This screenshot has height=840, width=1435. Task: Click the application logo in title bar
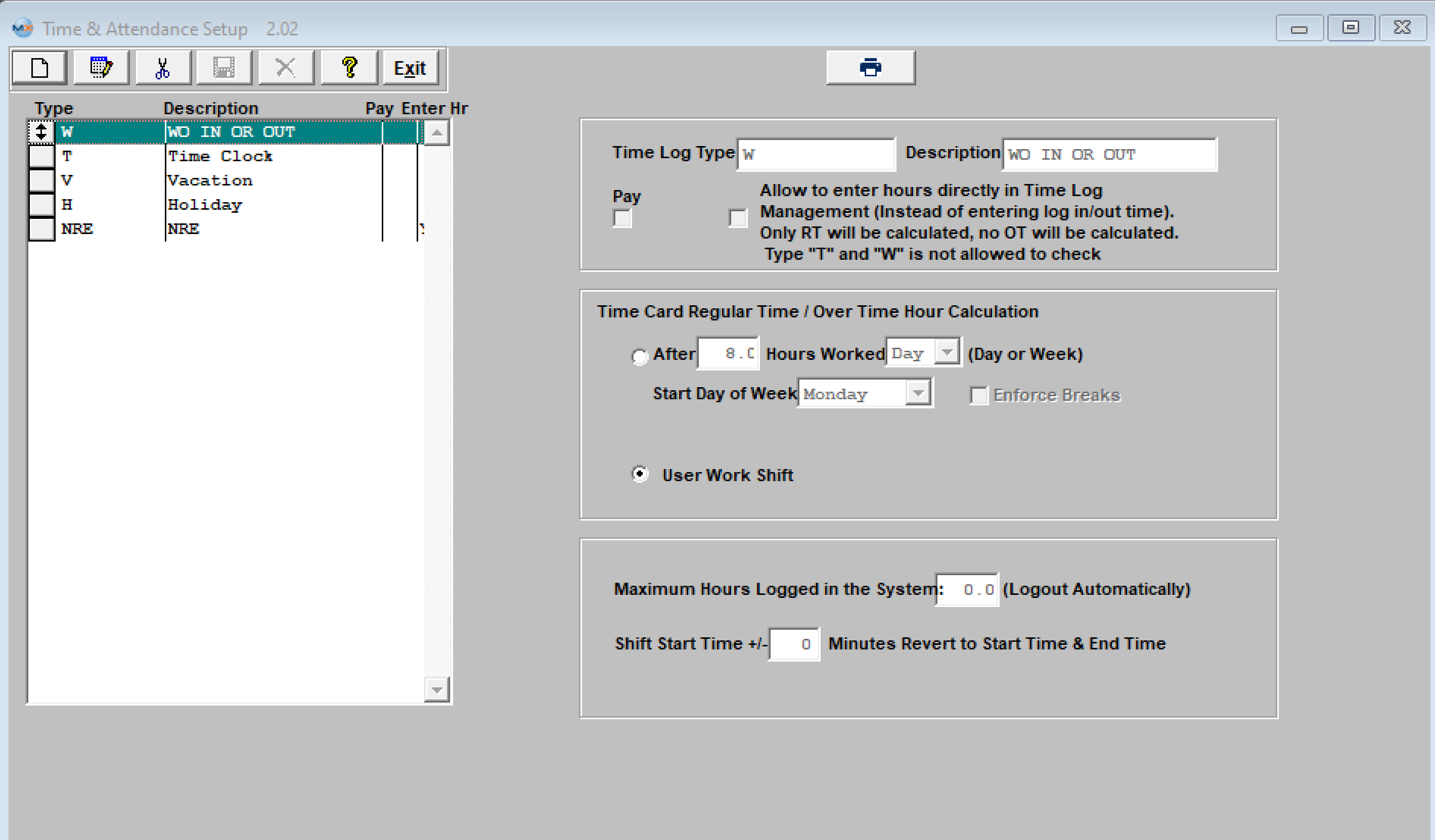pos(22,28)
